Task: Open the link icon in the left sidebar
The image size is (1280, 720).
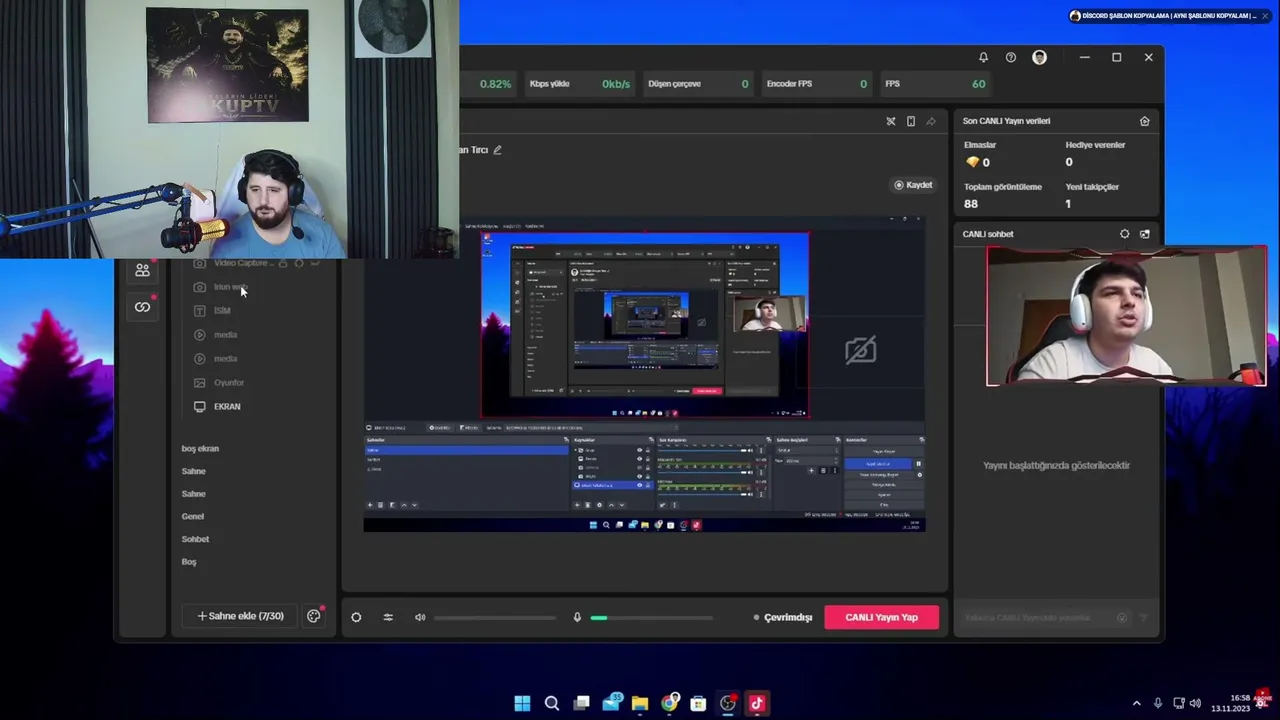Action: 142,307
